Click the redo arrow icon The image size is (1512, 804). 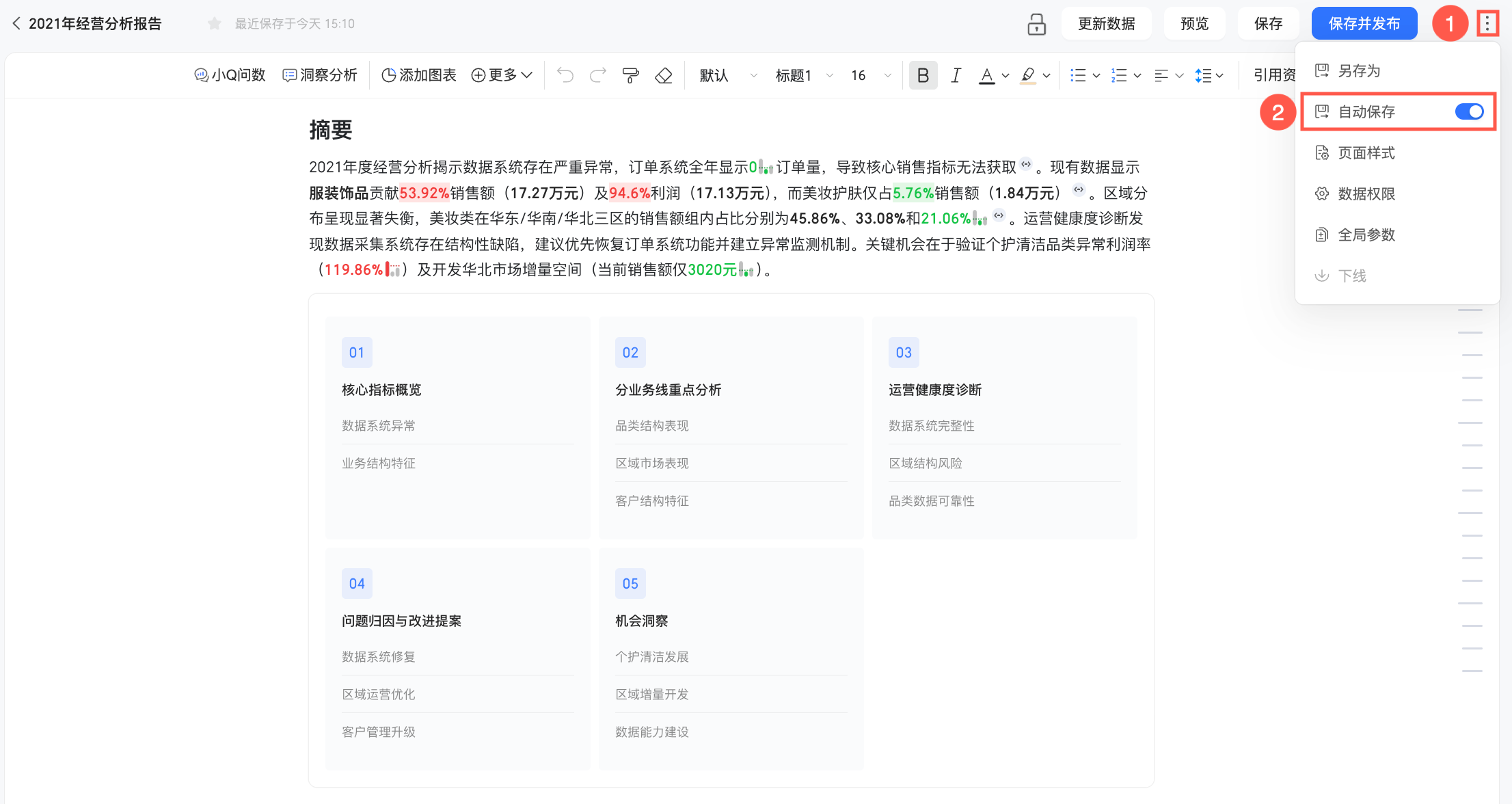point(598,75)
